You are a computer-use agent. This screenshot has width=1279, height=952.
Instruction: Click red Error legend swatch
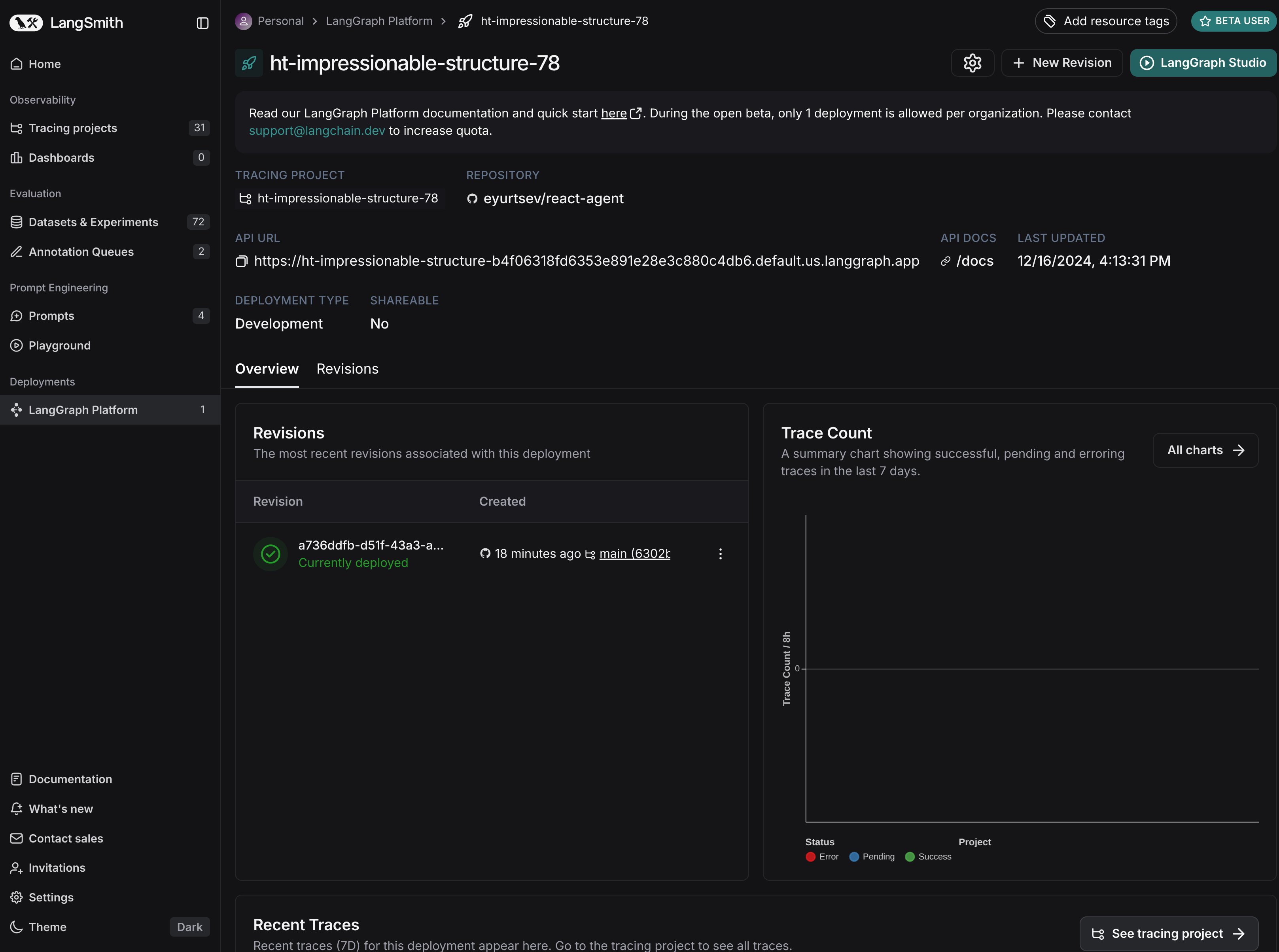coord(810,857)
